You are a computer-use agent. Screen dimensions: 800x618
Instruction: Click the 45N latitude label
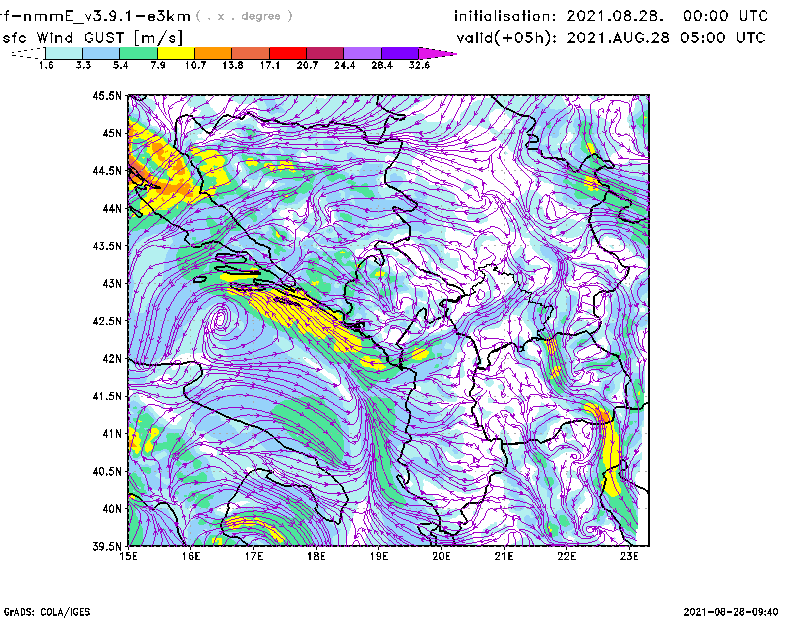pyautogui.click(x=112, y=133)
